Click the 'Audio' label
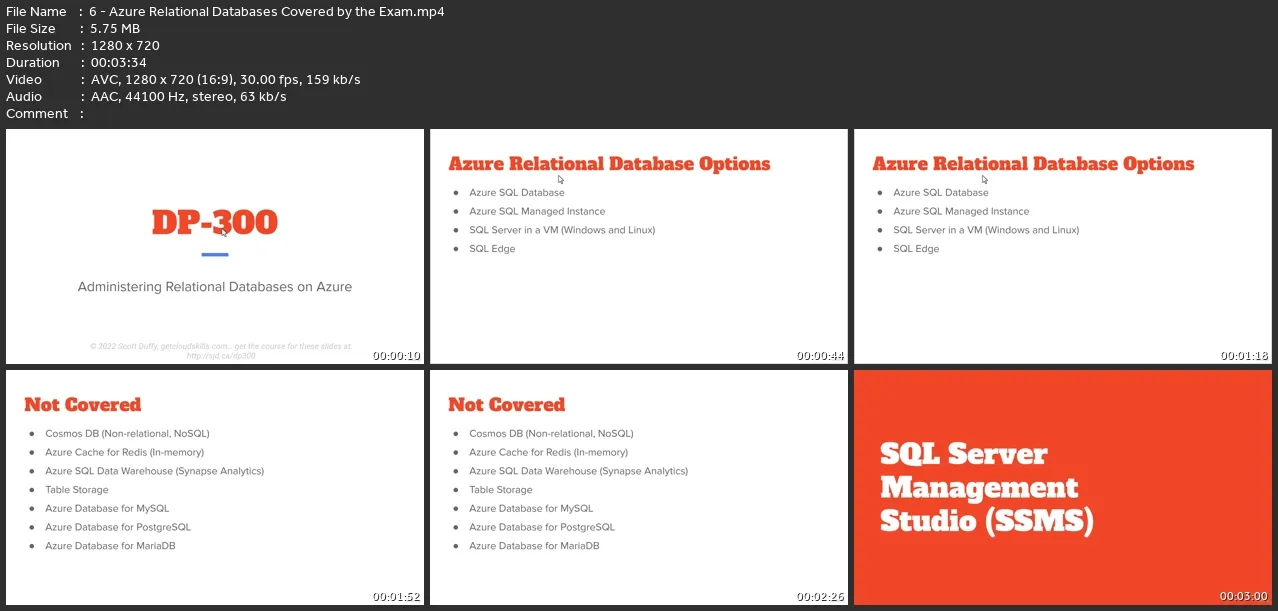This screenshot has height=611, width=1278. tap(24, 97)
